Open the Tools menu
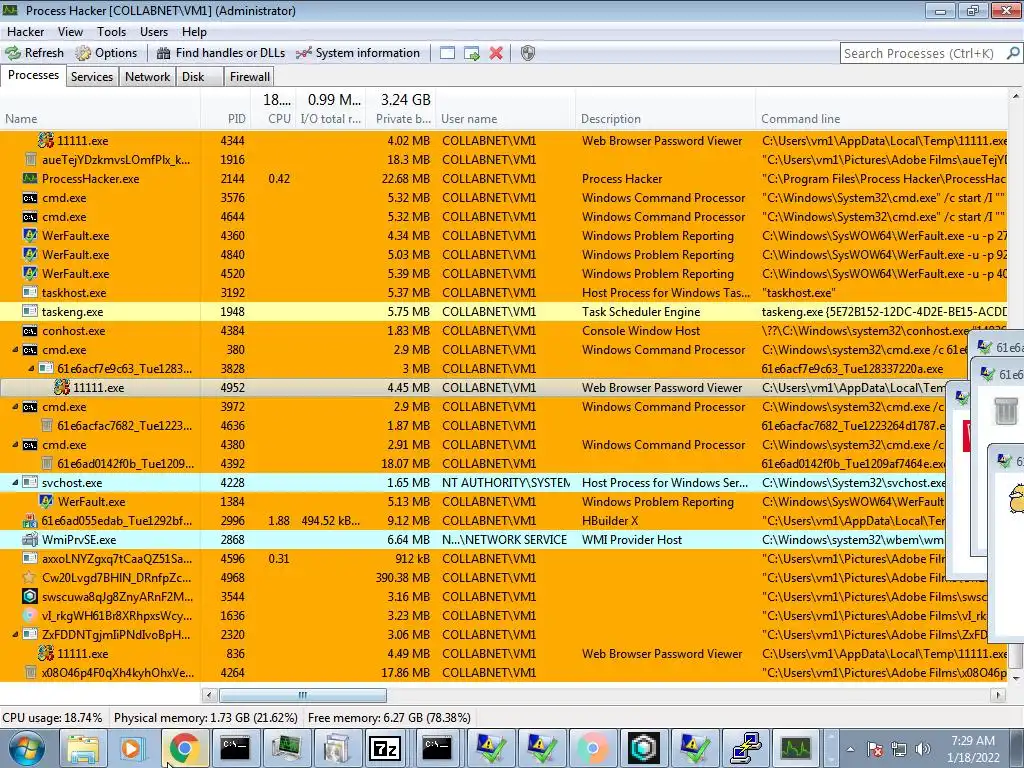Image resolution: width=1024 pixels, height=768 pixels. point(111,31)
